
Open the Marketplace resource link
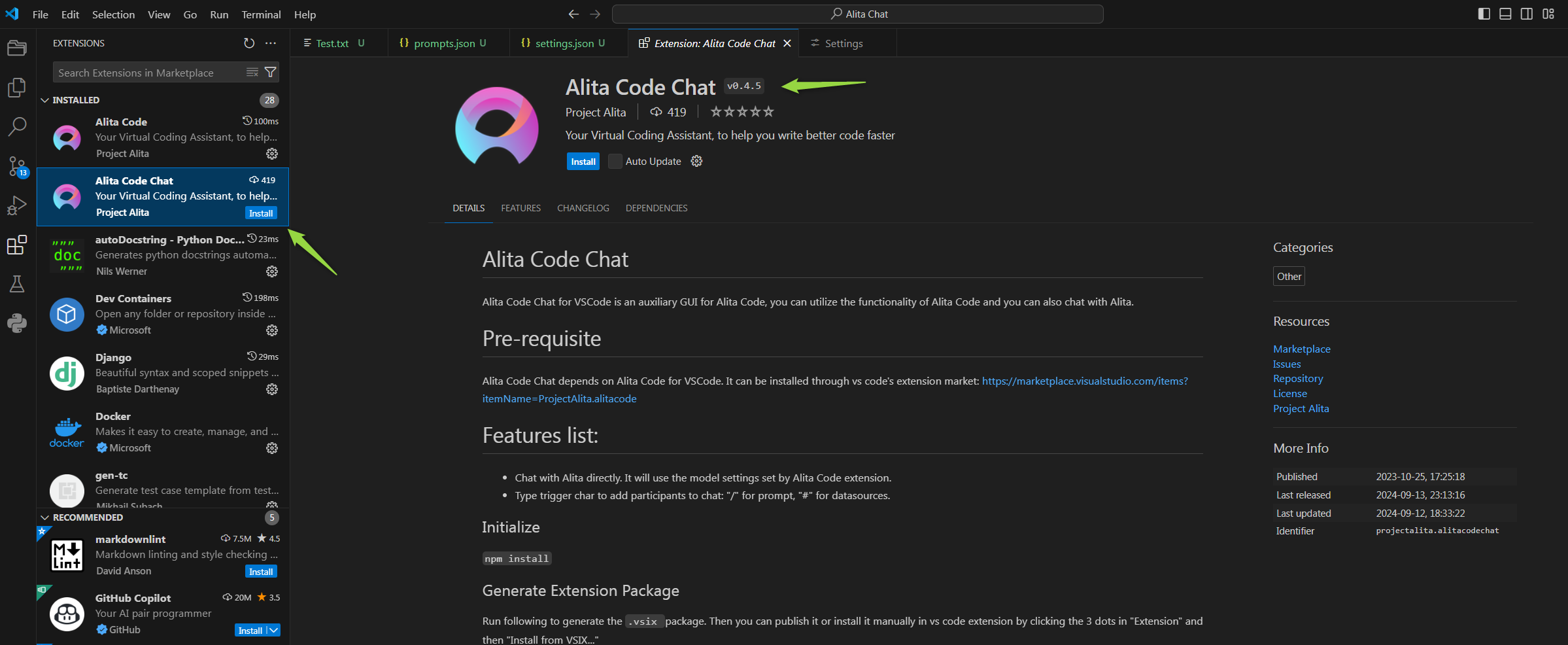point(1301,349)
